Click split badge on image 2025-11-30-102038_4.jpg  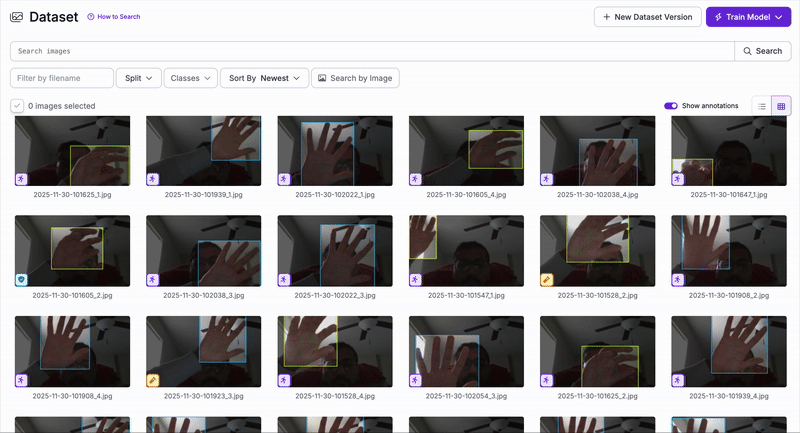(546, 179)
